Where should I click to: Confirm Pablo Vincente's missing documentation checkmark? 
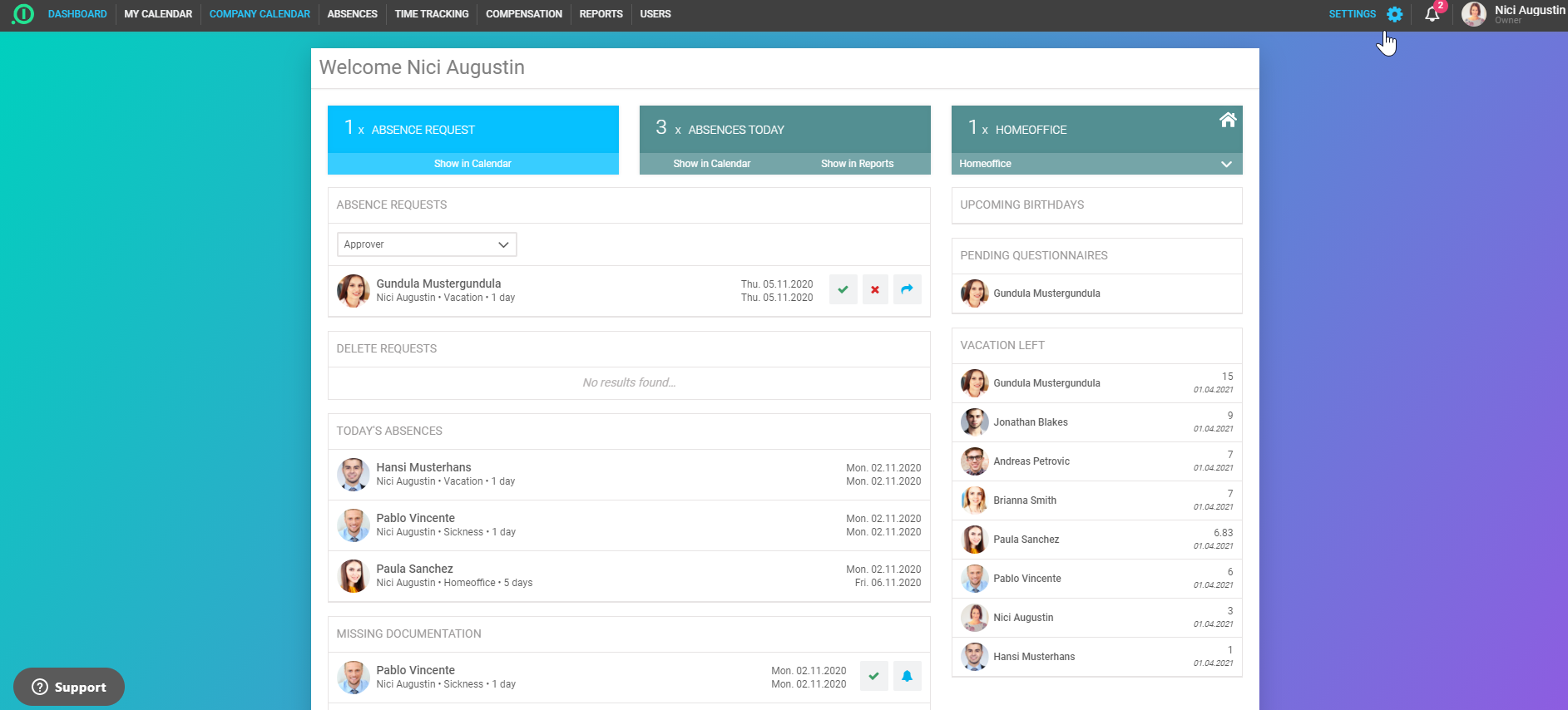click(873, 676)
